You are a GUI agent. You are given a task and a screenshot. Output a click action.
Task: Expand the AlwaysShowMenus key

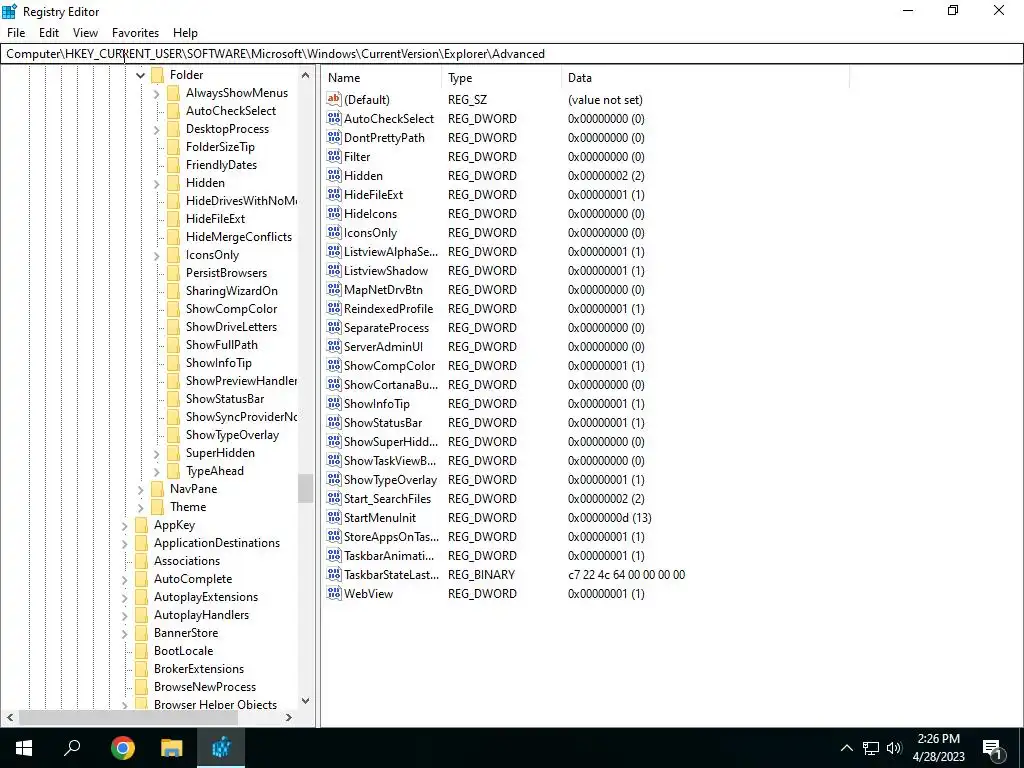coord(157,93)
